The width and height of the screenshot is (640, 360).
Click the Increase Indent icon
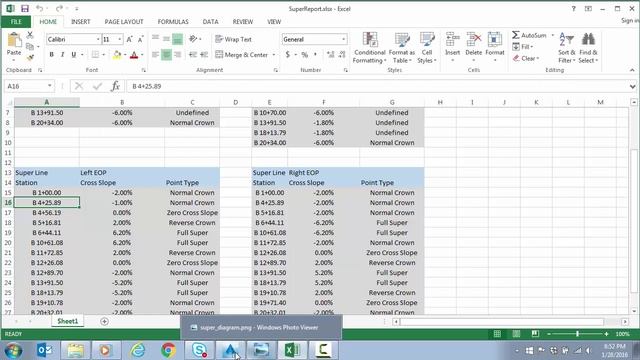click(204, 55)
